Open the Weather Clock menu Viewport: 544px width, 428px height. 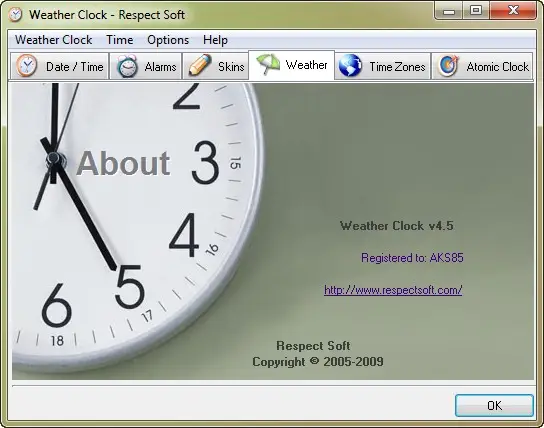(x=53, y=40)
